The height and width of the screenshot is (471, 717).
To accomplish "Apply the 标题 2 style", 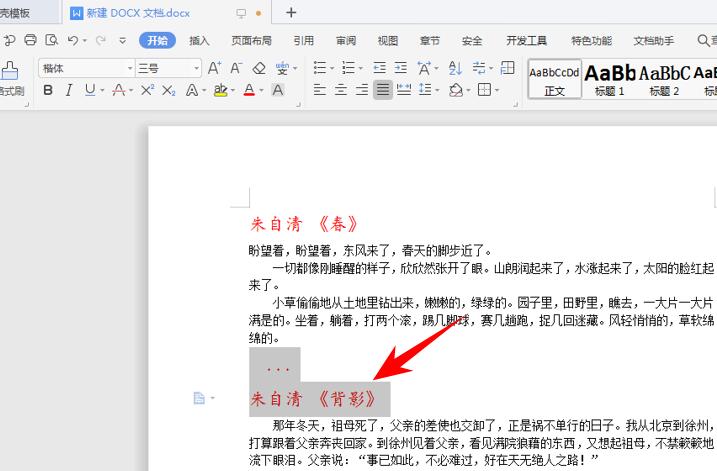I will [x=664, y=80].
